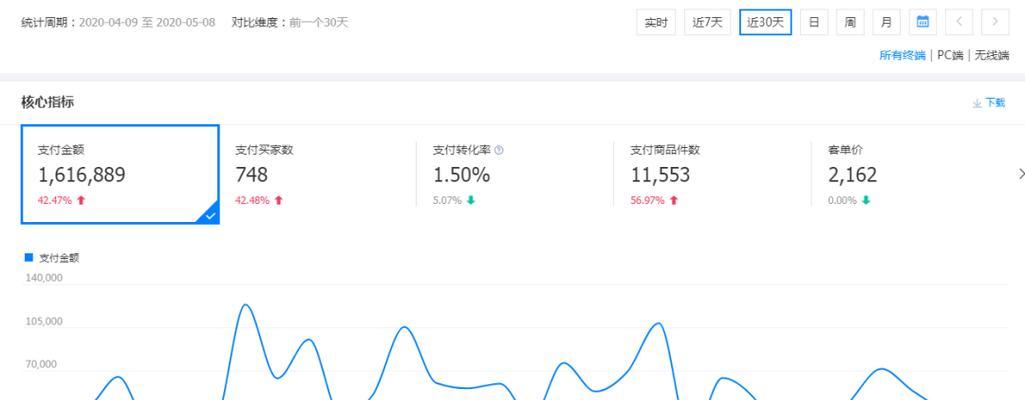Show more metrics with right chevron
Image resolution: width=1025 pixels, height=400 pixels.
point(1021,174)
